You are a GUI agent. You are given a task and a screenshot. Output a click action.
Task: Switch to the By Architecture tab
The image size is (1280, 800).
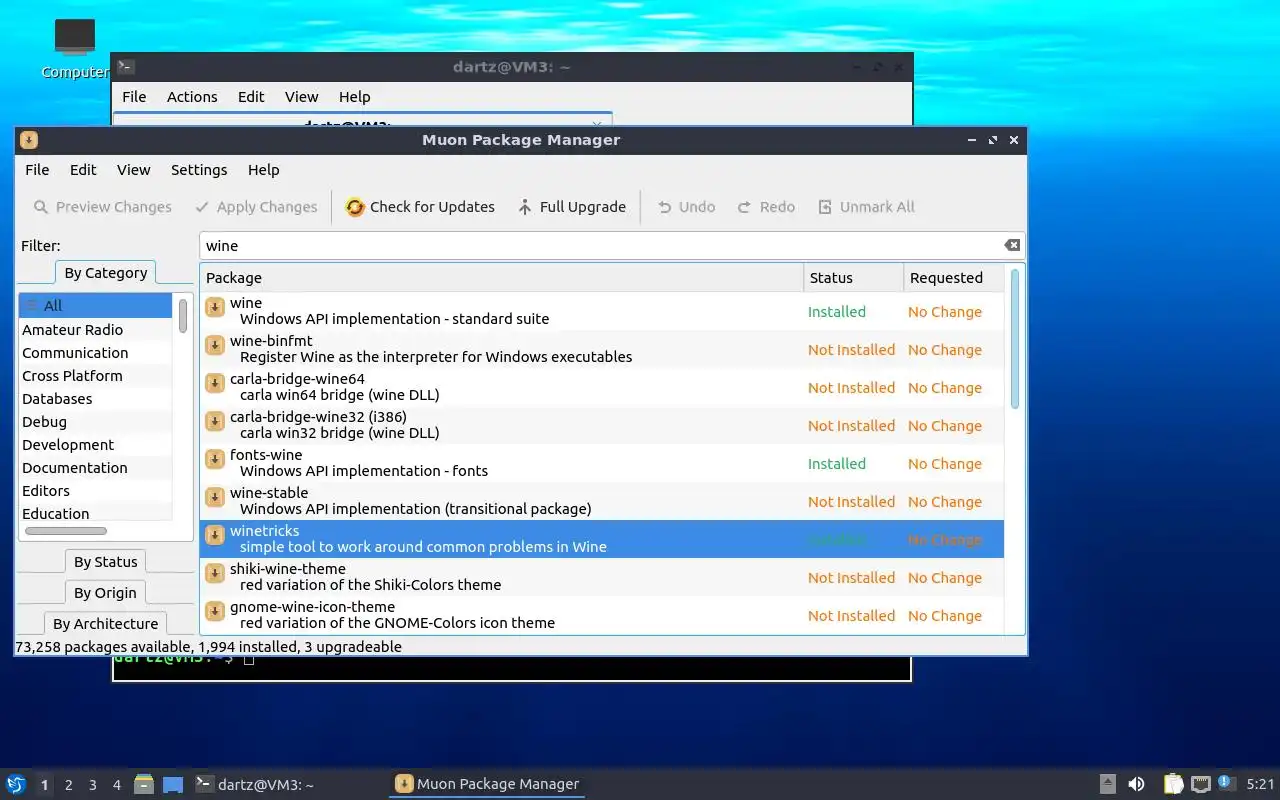[x=105, y=624]
